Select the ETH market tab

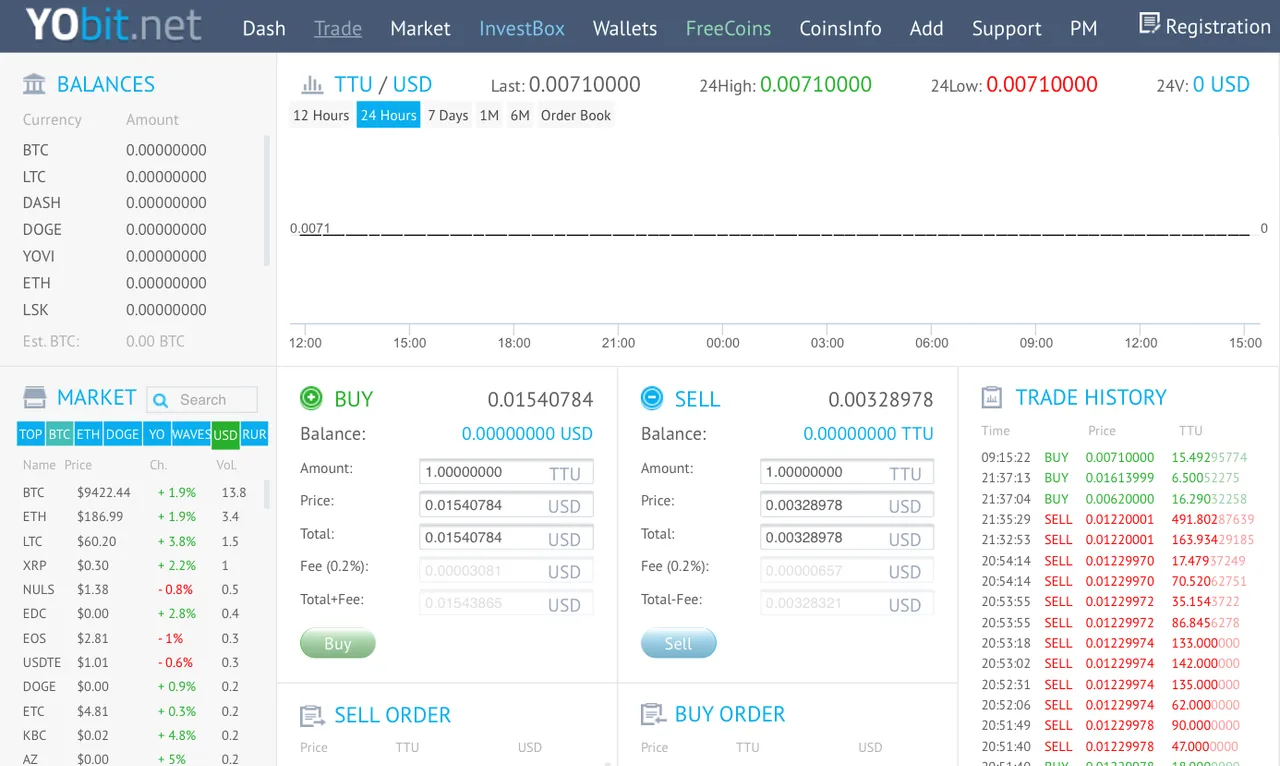[88, 434]
